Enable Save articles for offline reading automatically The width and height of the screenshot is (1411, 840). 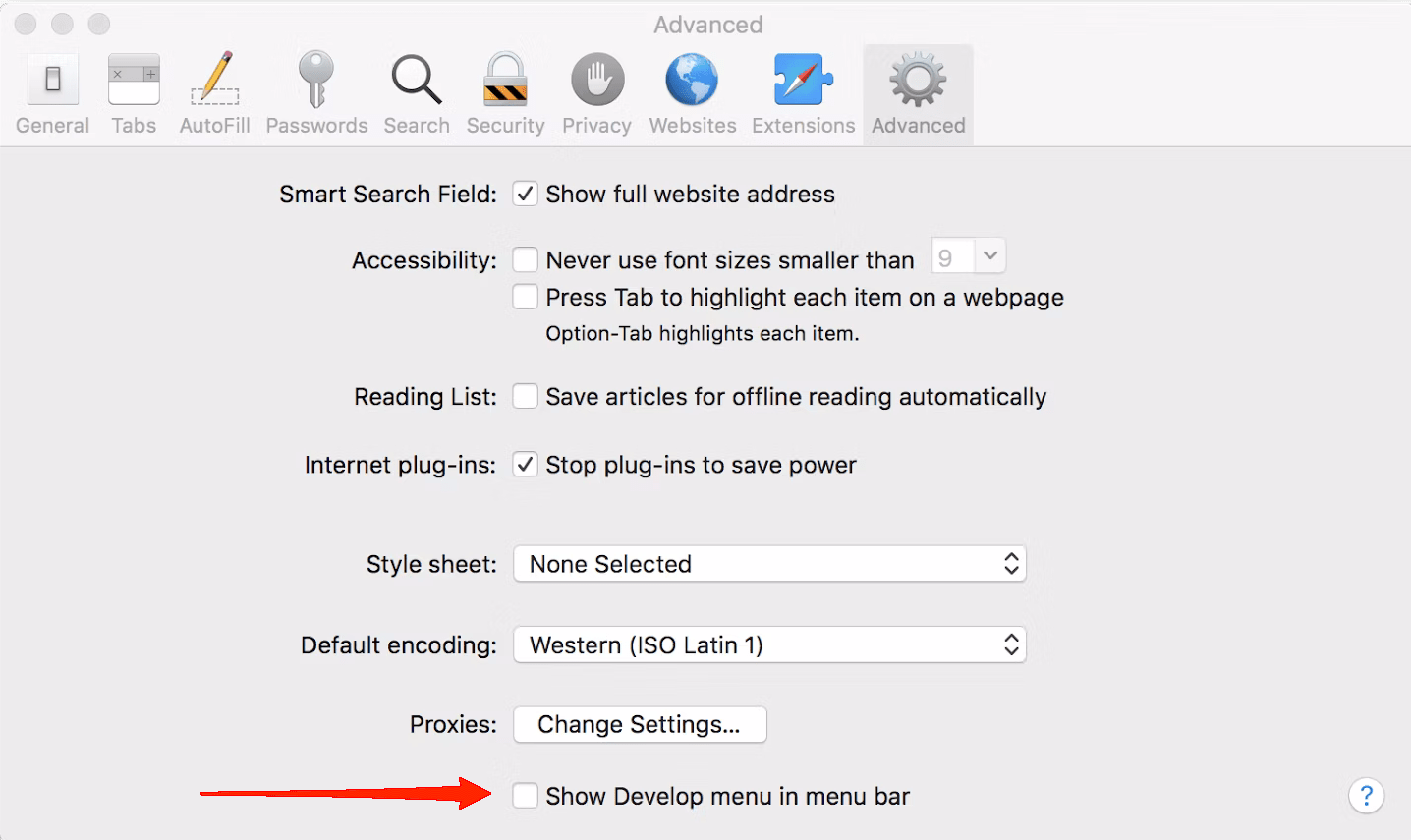point(526,396)
